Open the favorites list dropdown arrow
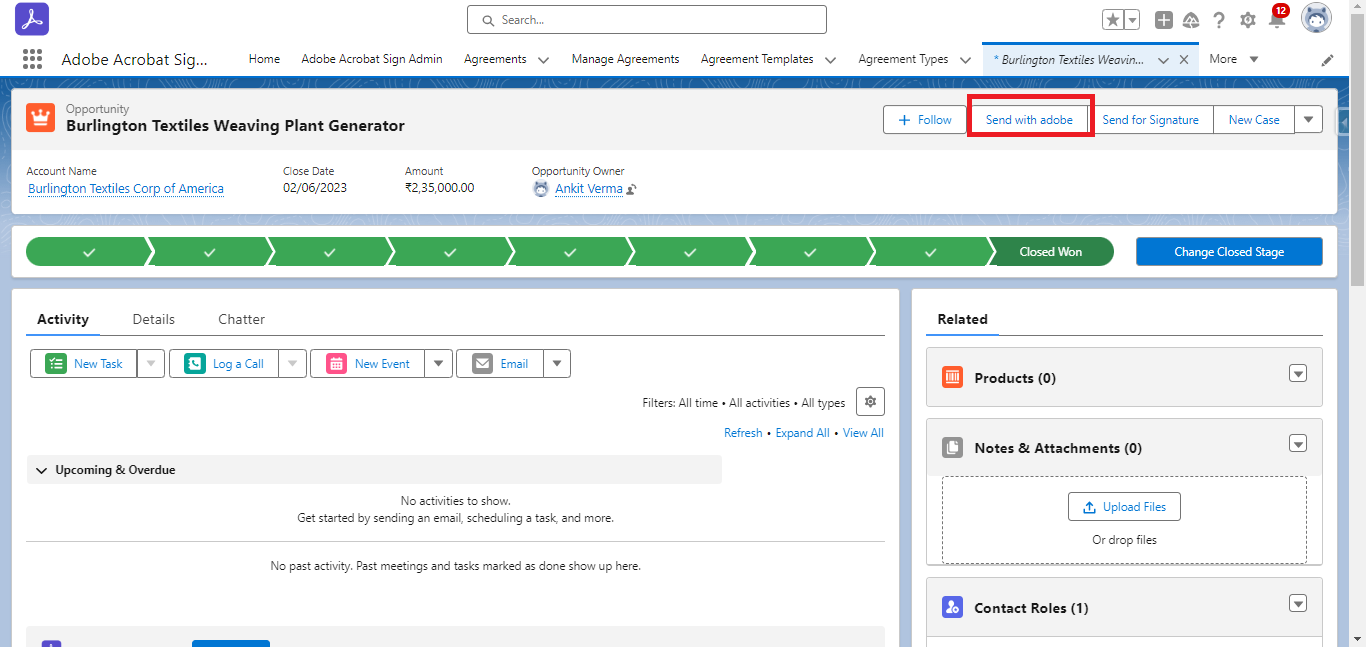This screenshot has height=647, width=1366. tap(1132, 20)
